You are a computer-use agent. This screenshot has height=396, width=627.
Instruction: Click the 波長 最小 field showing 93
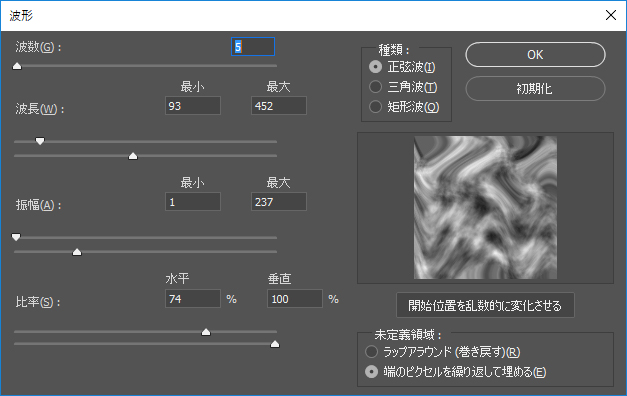click(x=193, y=106)
